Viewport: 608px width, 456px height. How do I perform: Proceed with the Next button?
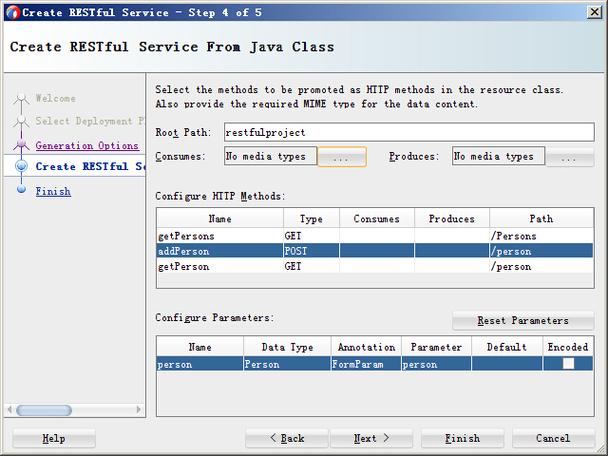371,439
